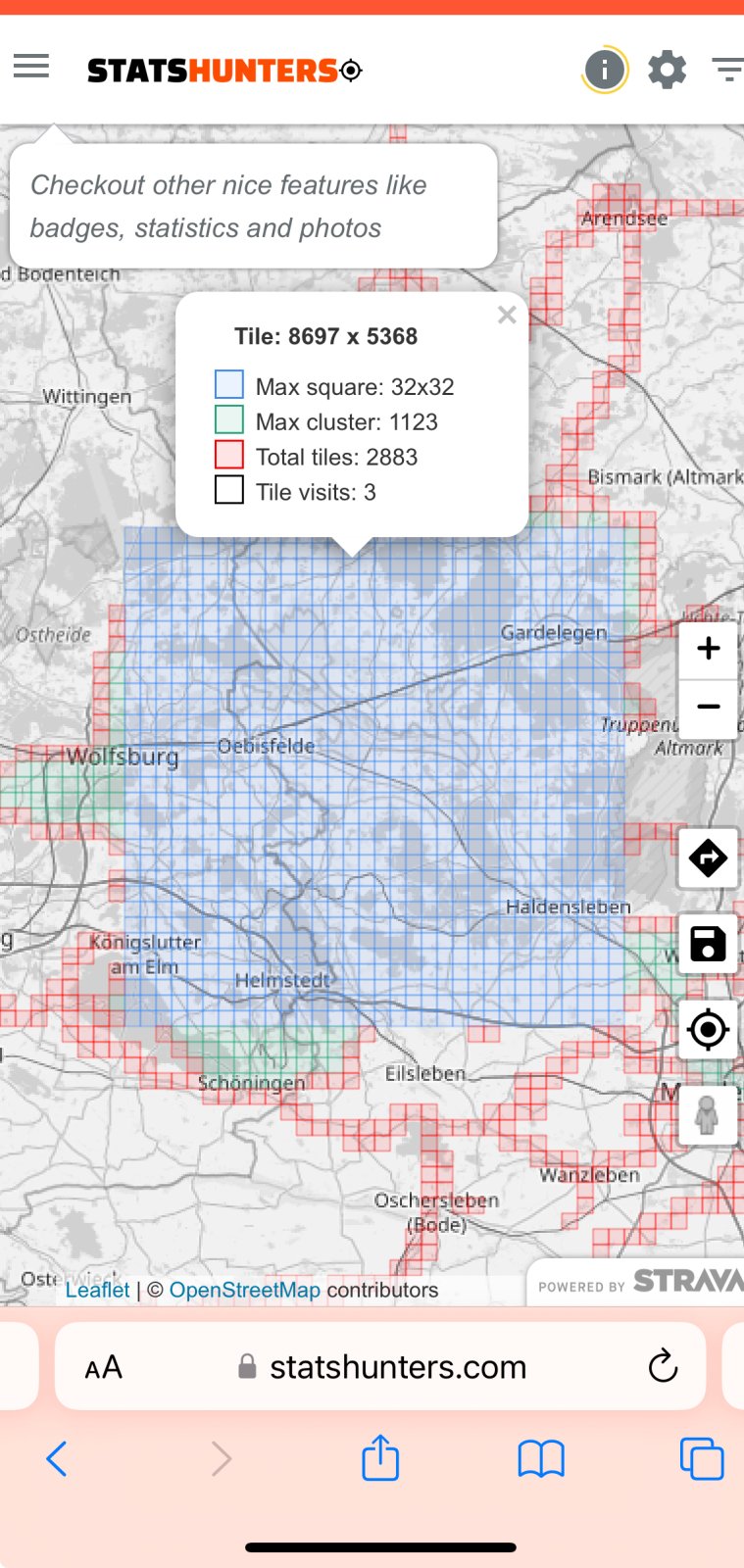Click the Tile visits white swatch

tap(229, 490)
